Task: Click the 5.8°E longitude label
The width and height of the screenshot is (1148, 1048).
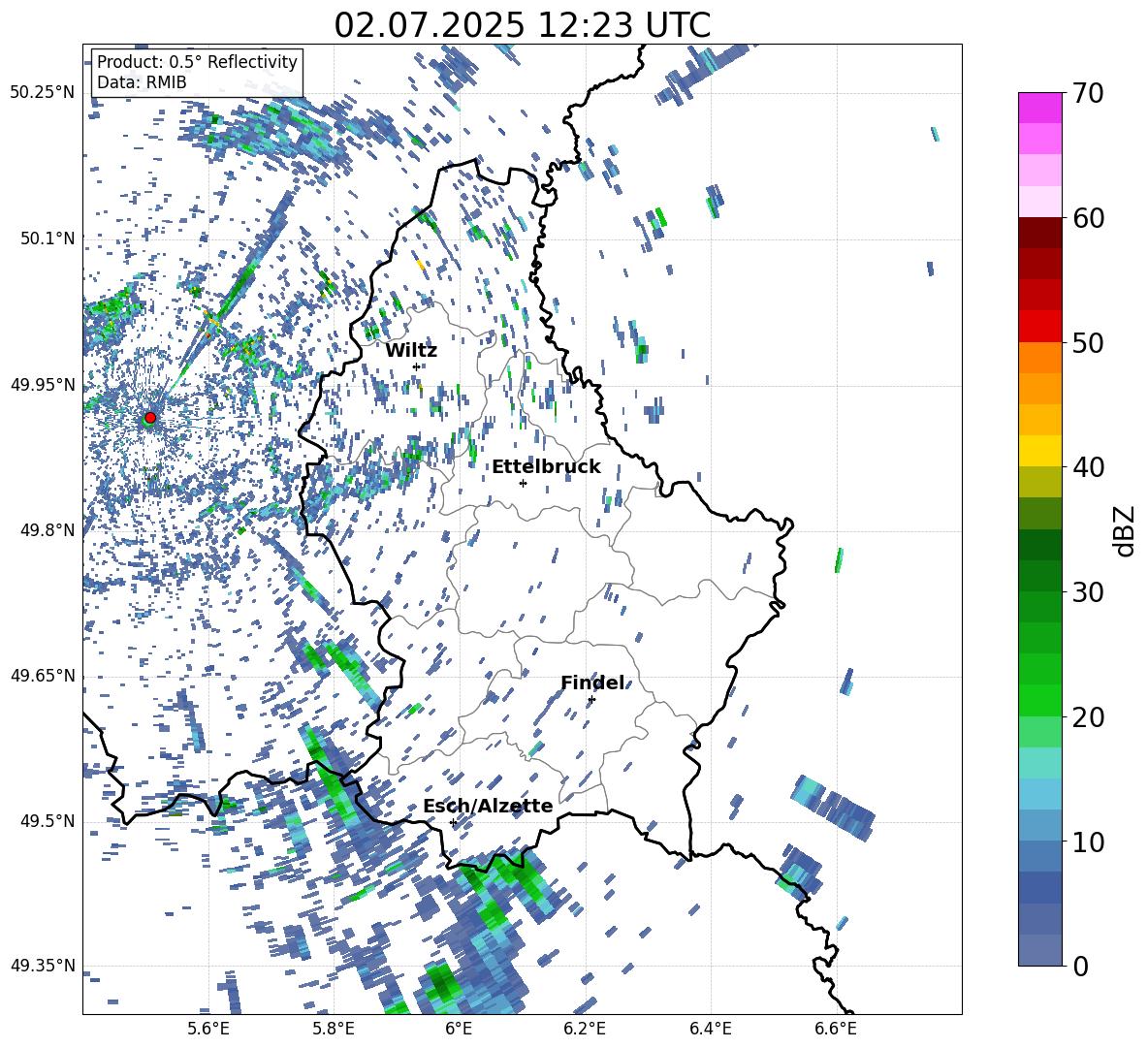Action: (334, 1030)
